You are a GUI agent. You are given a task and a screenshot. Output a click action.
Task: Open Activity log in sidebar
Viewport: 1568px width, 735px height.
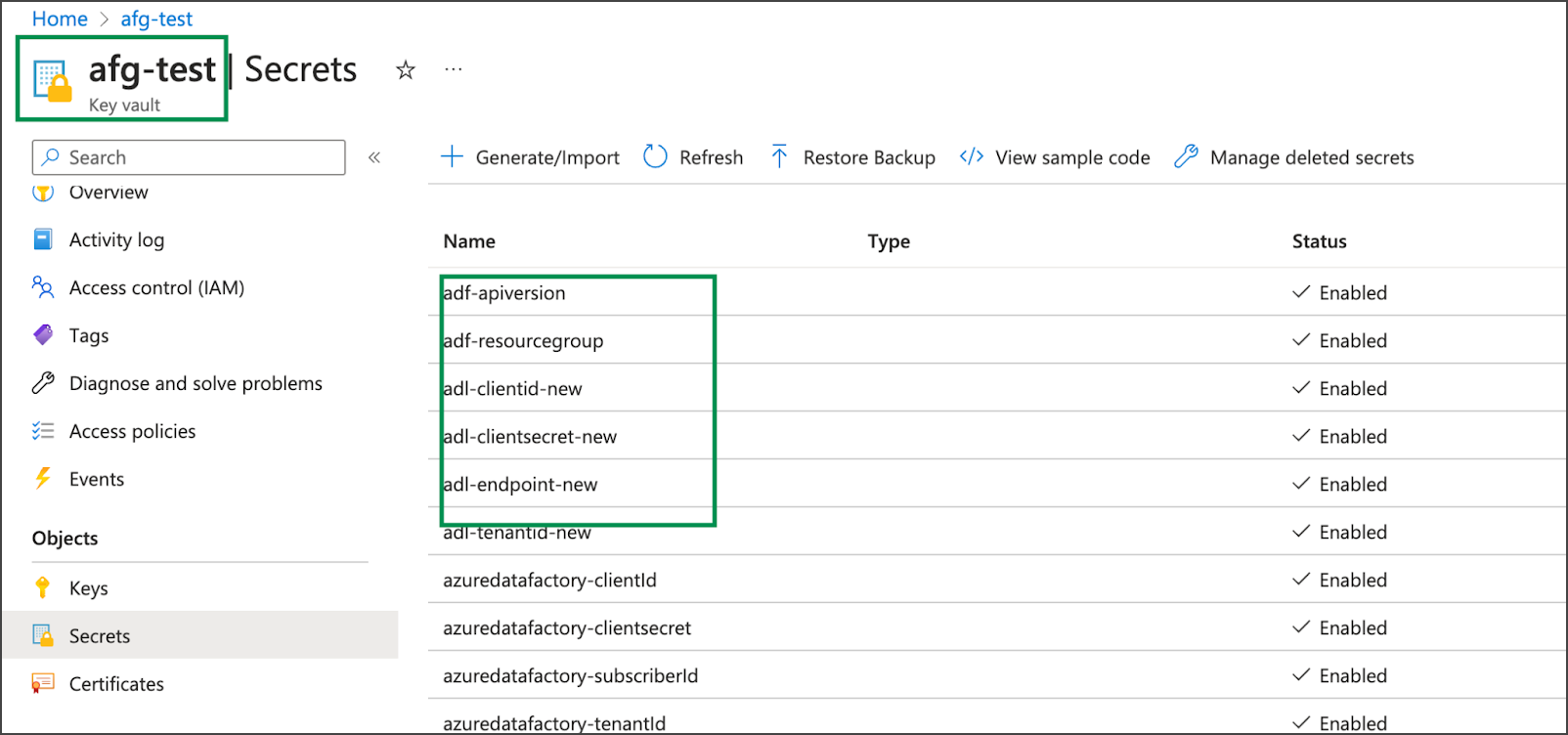(116, 239)
